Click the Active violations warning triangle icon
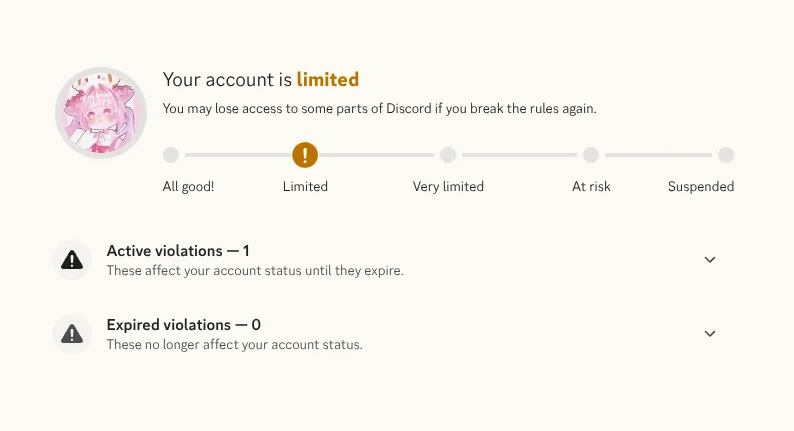 (72, 260)
